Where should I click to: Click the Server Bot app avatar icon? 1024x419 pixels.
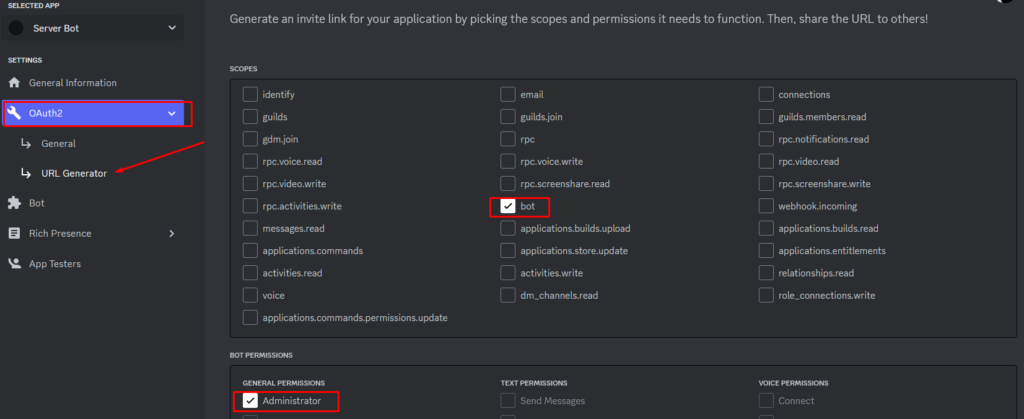click(x=16, y=28)
